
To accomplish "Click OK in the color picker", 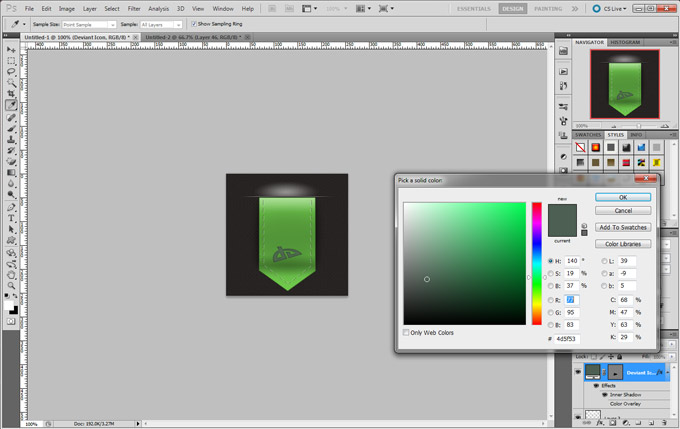I will point(623,197).
